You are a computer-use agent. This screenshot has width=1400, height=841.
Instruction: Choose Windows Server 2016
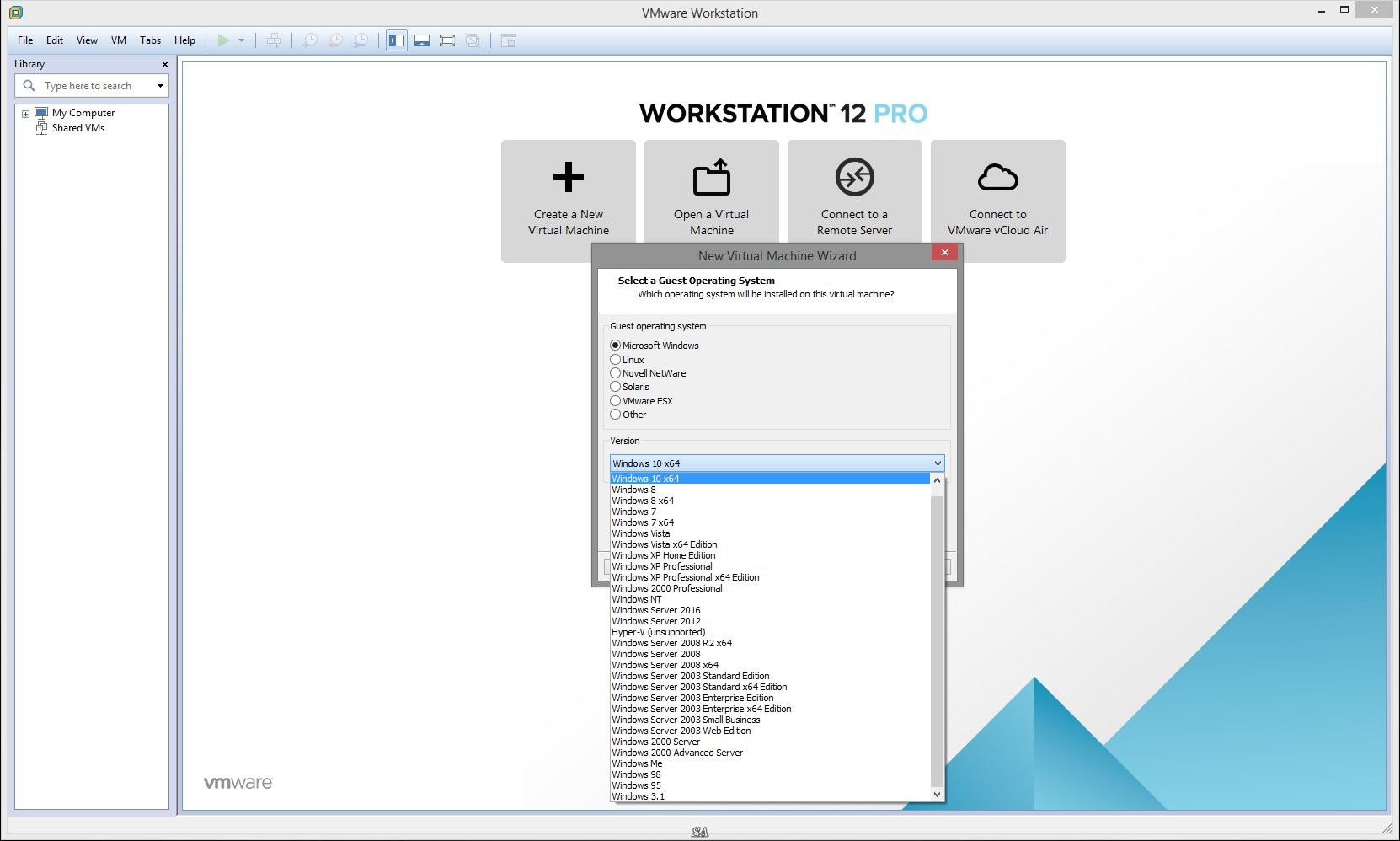[770, 610]
